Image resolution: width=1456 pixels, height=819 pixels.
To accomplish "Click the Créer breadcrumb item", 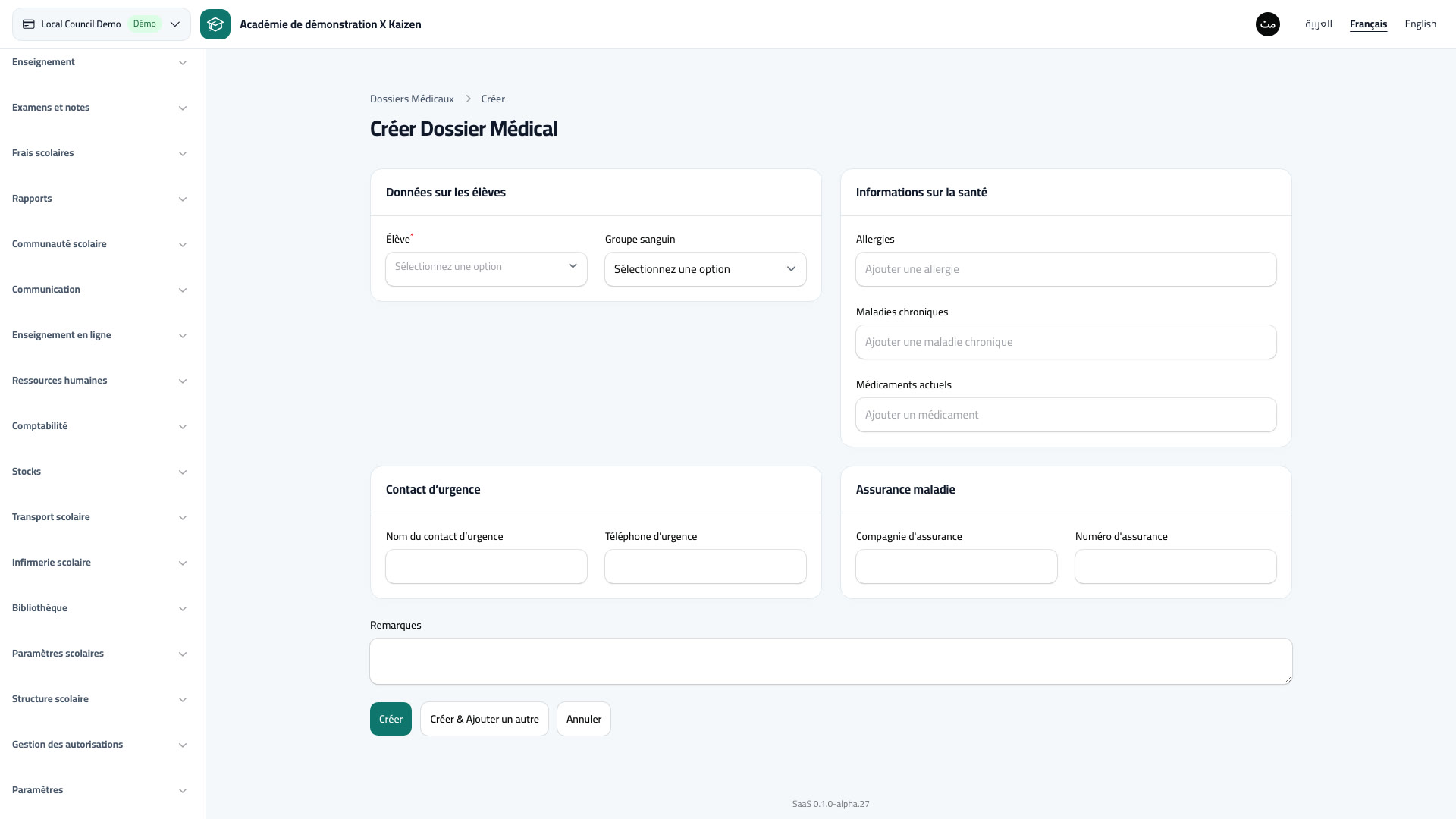I will pyautogui.click(x=493, y=99).
